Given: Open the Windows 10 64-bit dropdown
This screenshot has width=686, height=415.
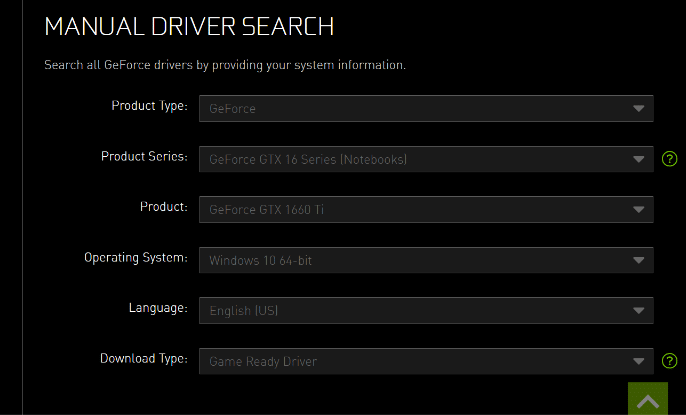Looking at the screenshot, I should tap(426, 260).
